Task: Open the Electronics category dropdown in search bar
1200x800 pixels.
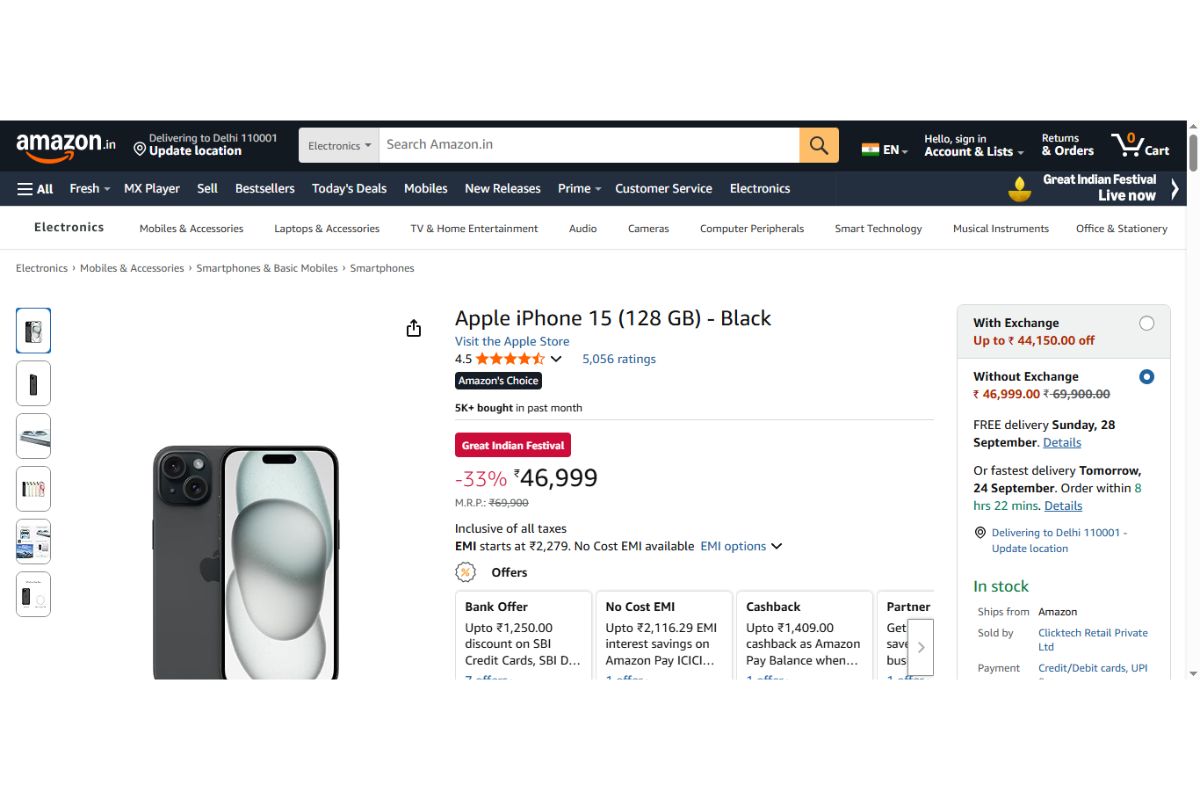Action: (338, 145)
